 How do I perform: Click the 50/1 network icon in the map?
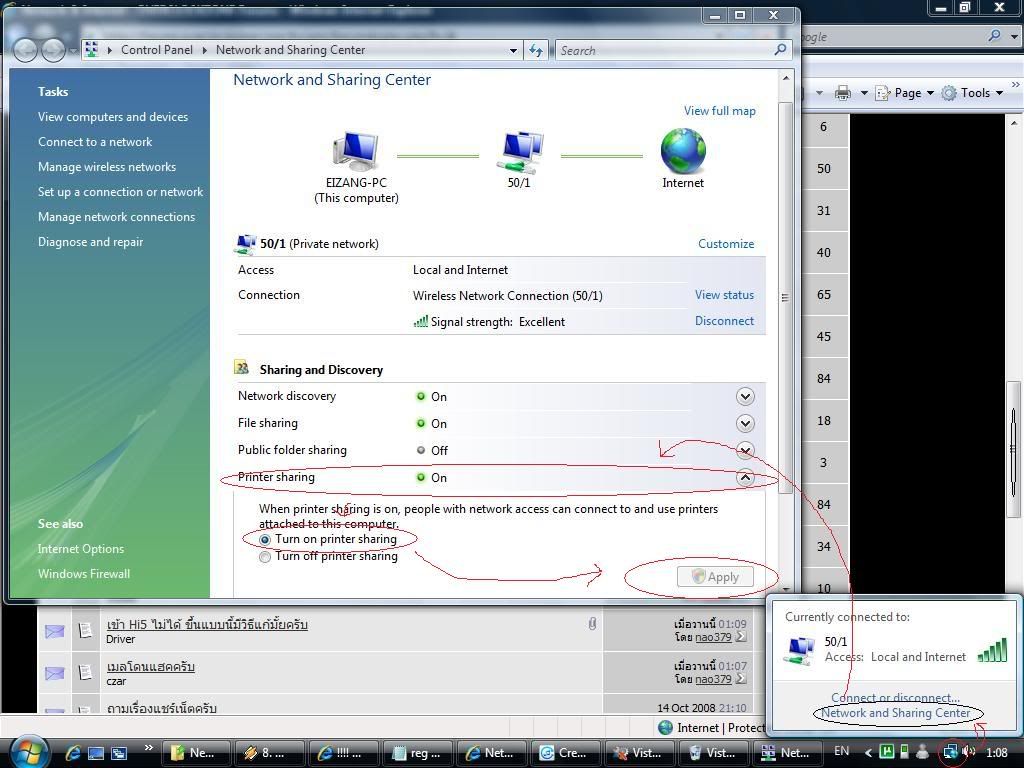coord(519,150)
